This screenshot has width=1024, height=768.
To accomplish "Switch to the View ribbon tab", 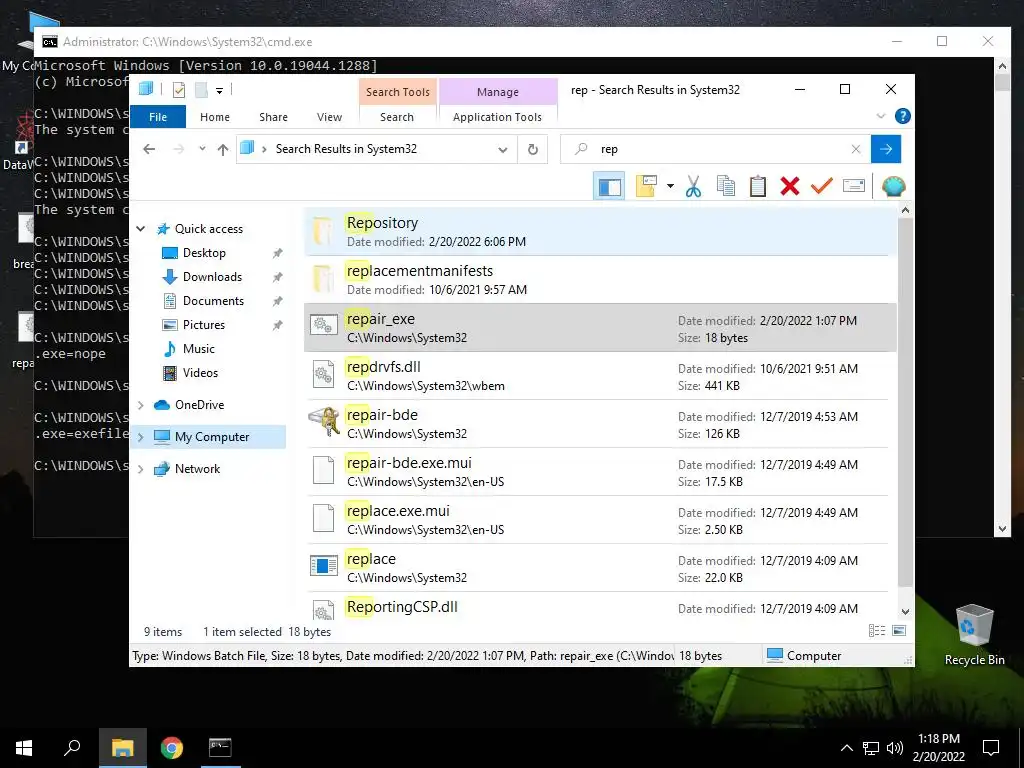I will coord(329,117).
